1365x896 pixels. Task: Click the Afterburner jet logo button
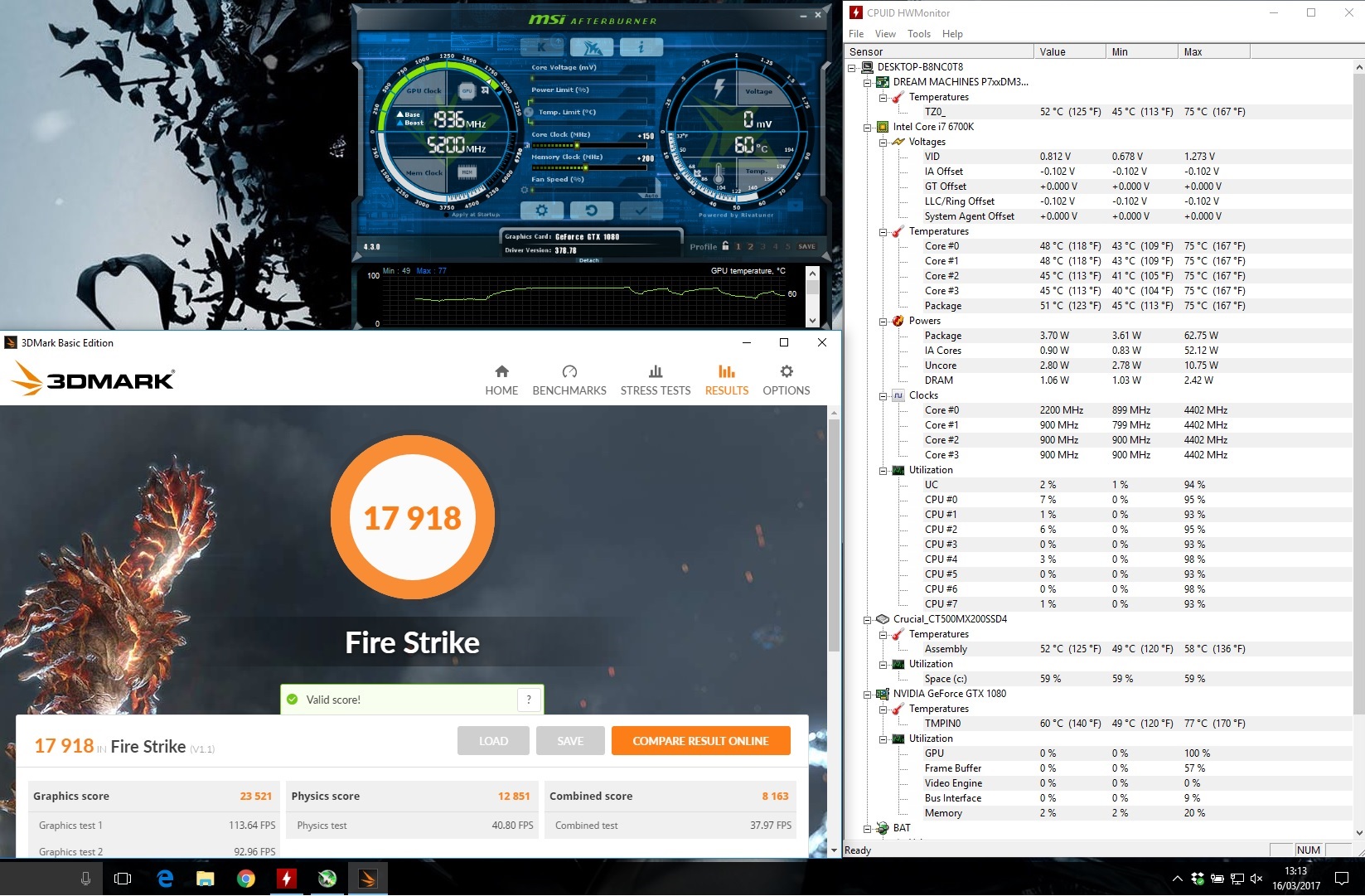[x=592, y=47]
